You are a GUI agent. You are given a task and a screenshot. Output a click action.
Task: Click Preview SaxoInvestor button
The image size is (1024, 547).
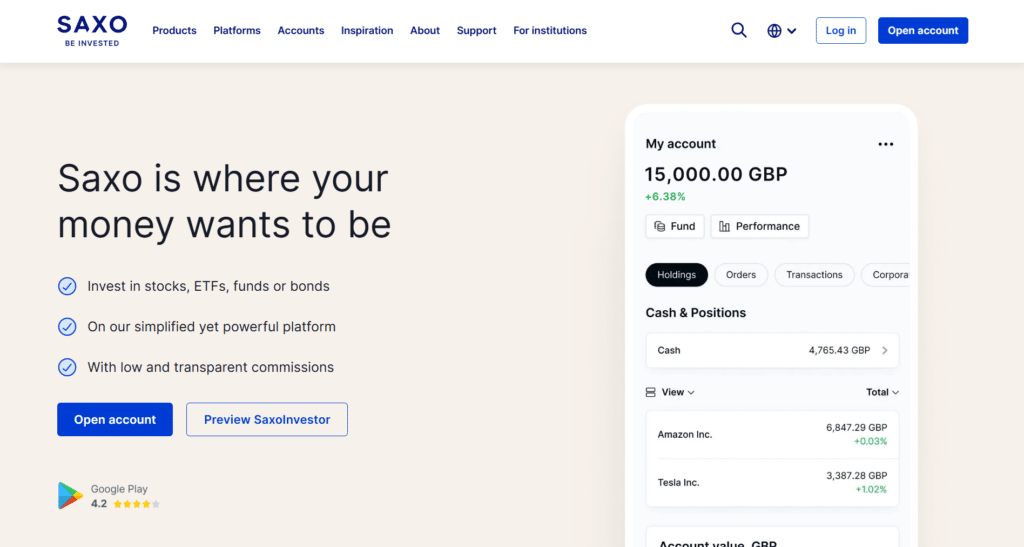[267, 419]
